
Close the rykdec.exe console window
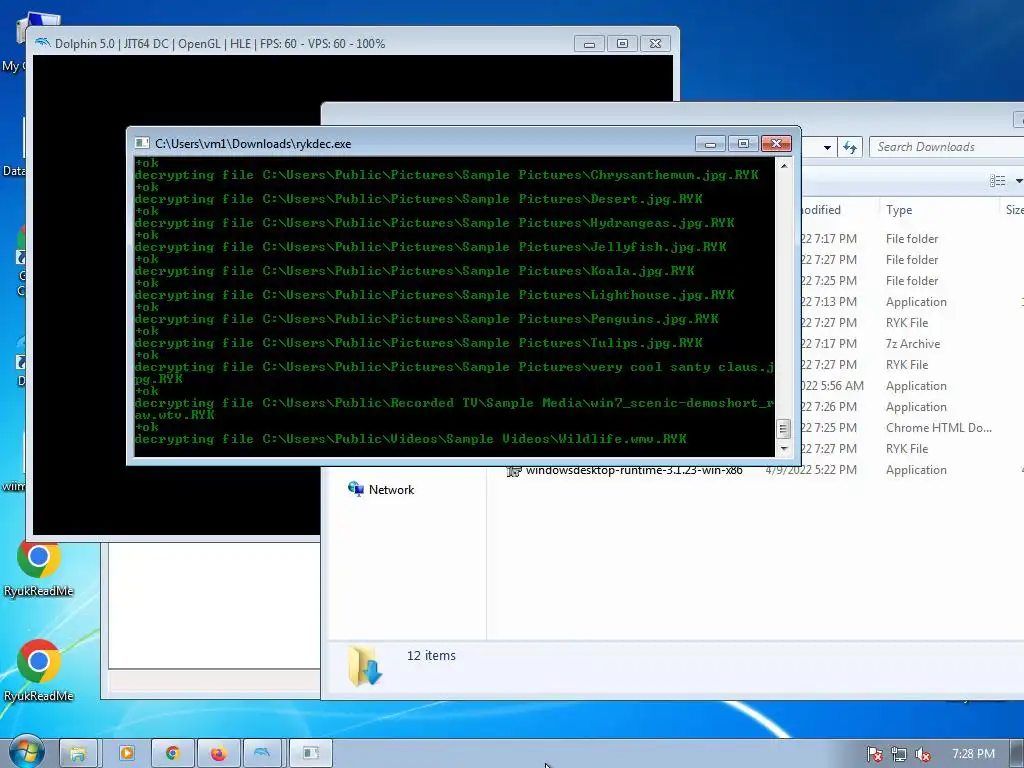(x=776, y=144)
